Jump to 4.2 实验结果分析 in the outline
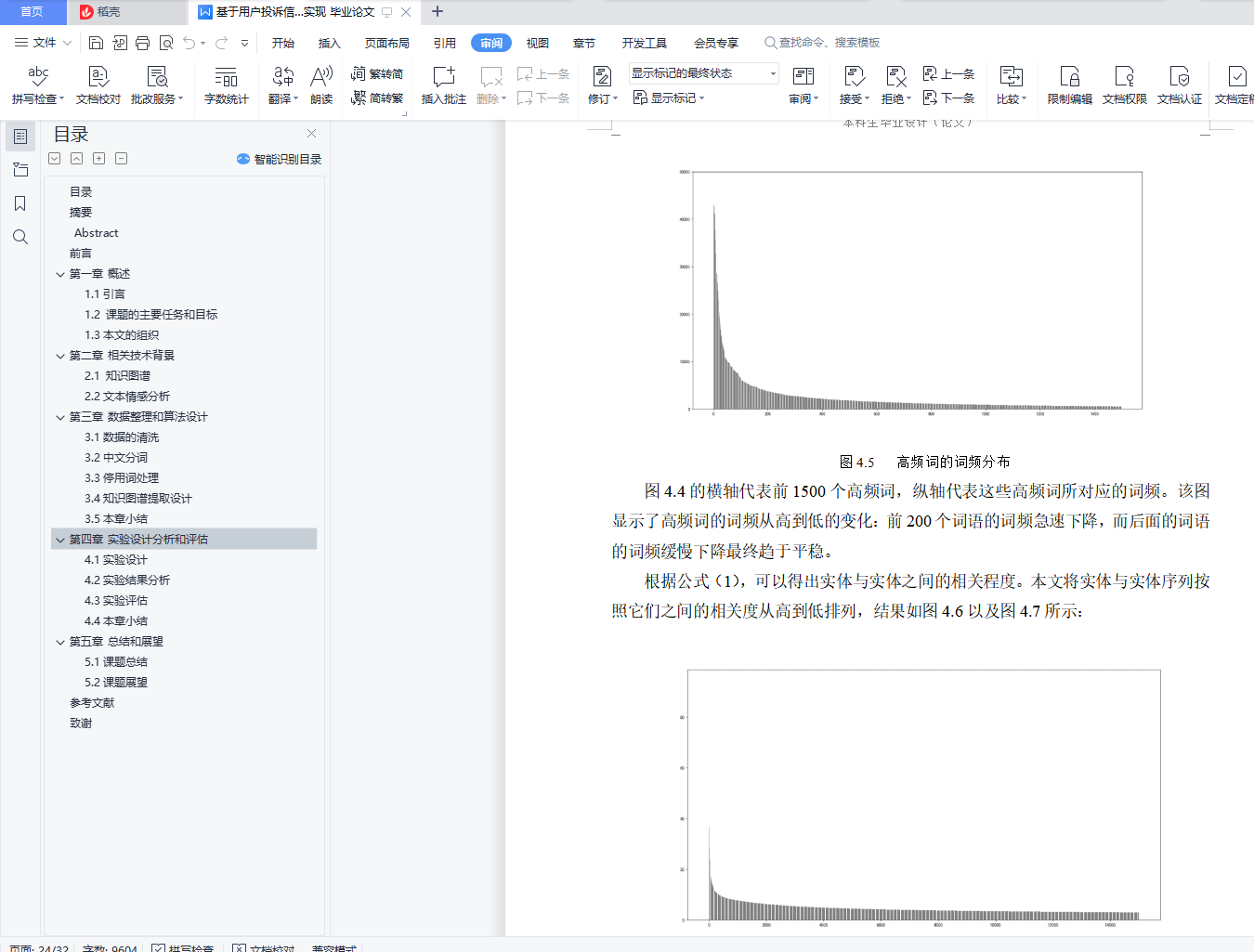Image resolution: width=1254 pixels, height=952 pixels. (127, 580)
